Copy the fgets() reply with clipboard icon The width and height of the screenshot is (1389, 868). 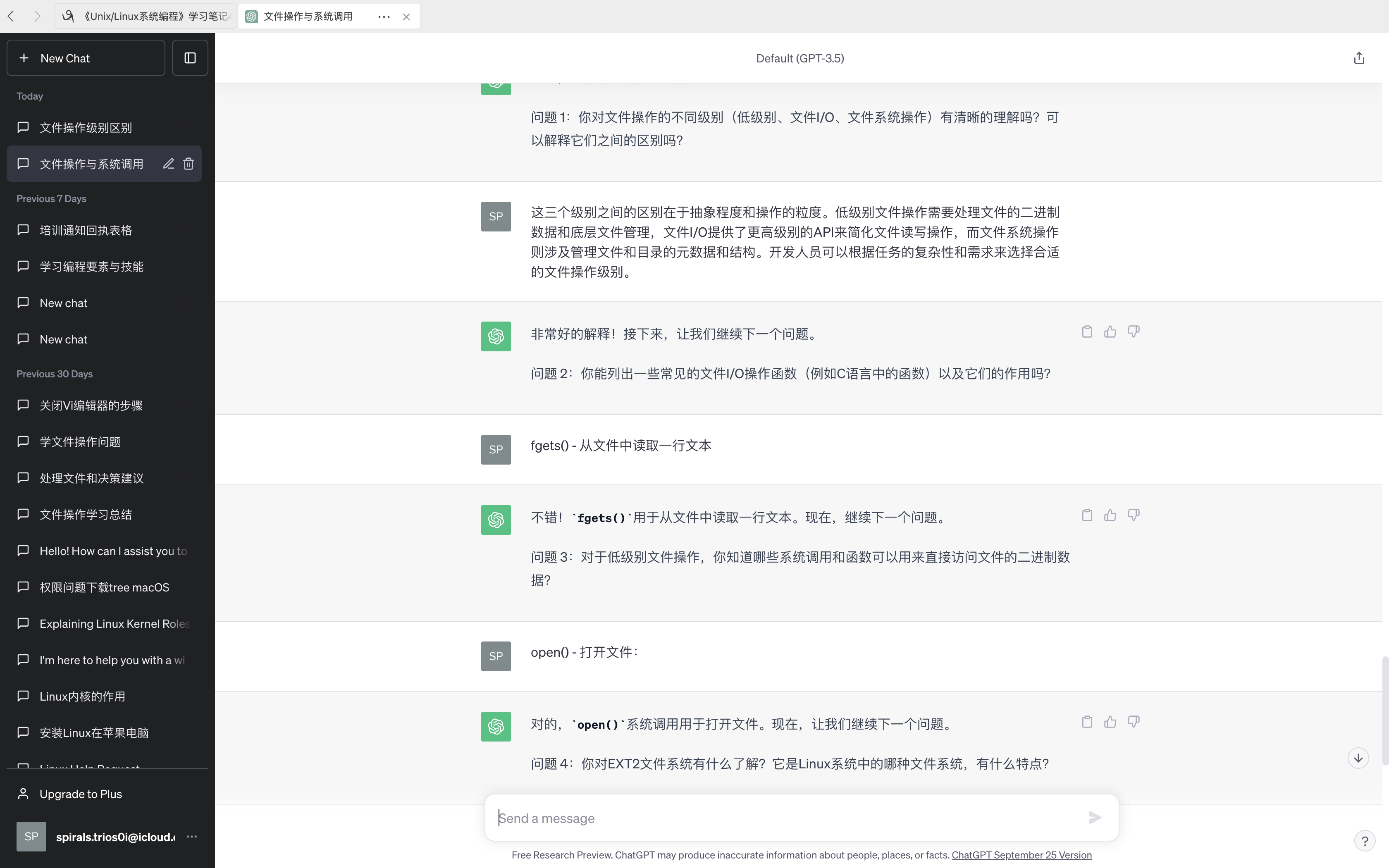coord(1086,515)
